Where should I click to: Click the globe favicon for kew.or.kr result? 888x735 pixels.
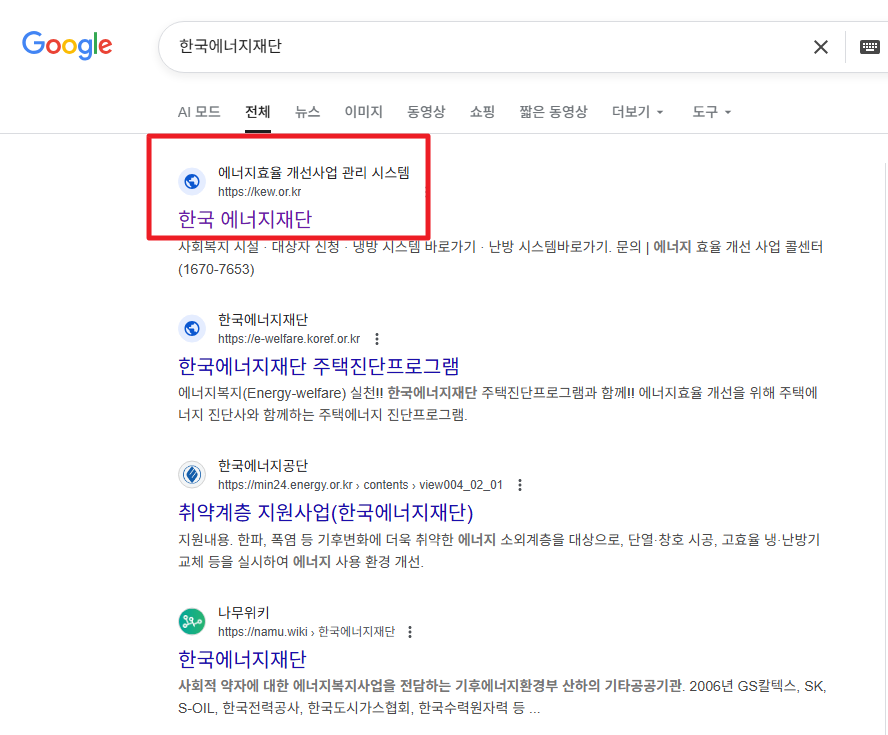point(192,181)
